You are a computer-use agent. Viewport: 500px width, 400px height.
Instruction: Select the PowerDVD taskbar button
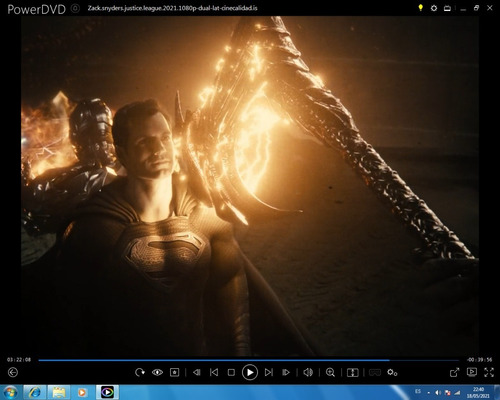pos(107,392)
